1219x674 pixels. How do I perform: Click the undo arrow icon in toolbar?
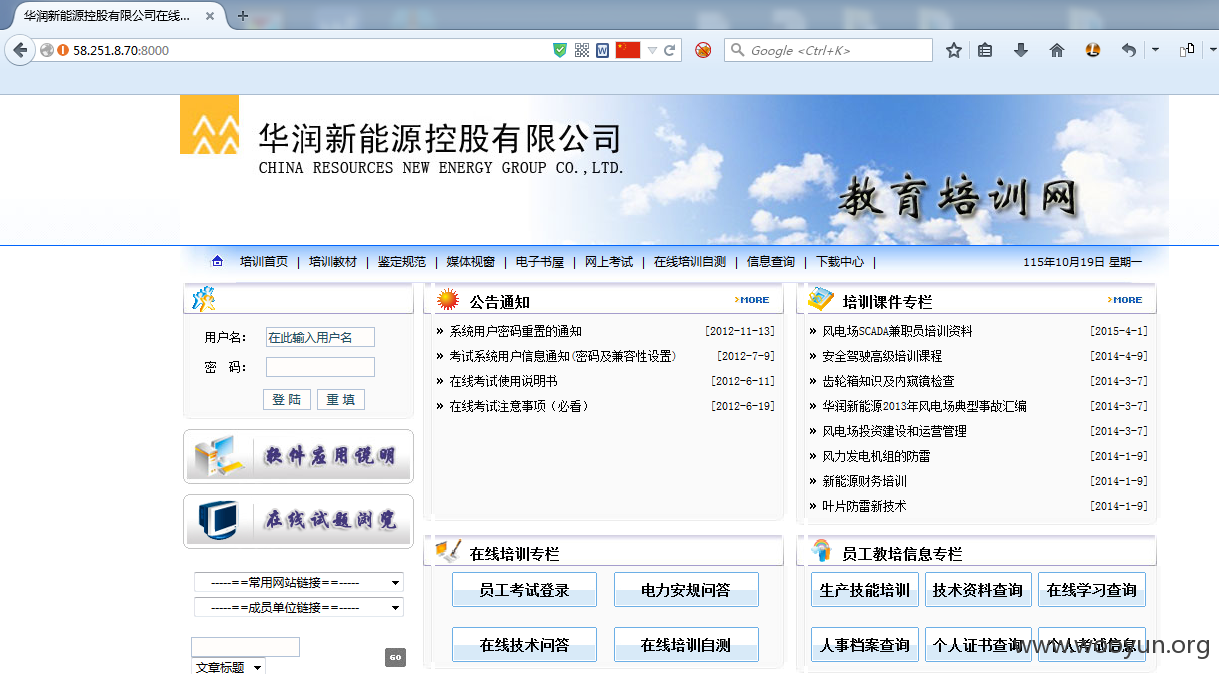pyautogui.click(x=1129, y=50)
